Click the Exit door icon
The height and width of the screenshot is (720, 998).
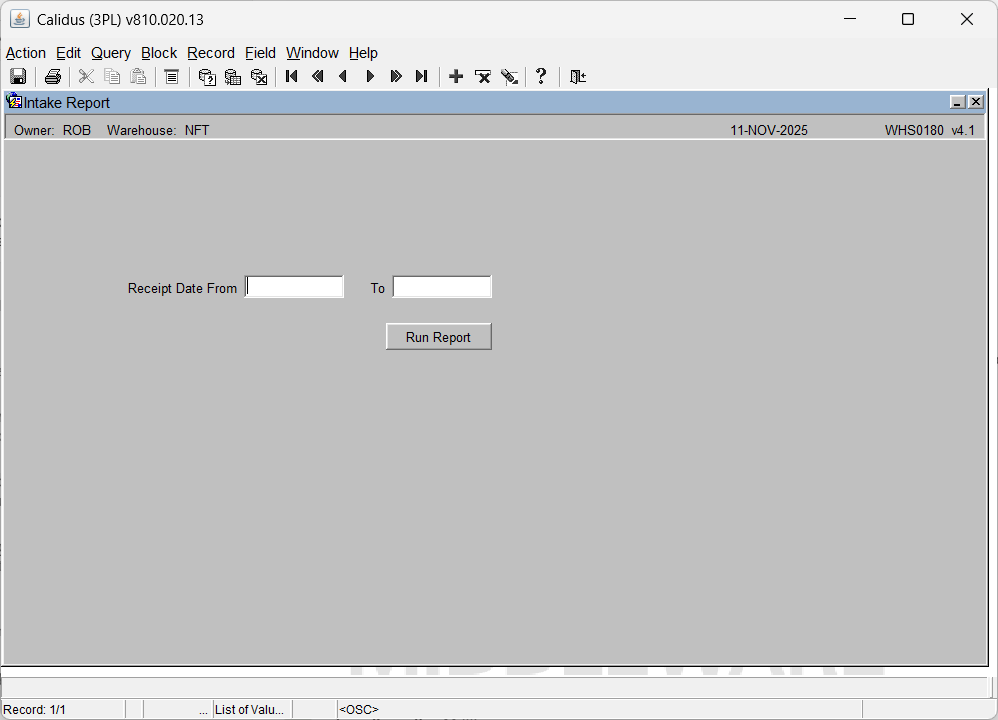578,77
